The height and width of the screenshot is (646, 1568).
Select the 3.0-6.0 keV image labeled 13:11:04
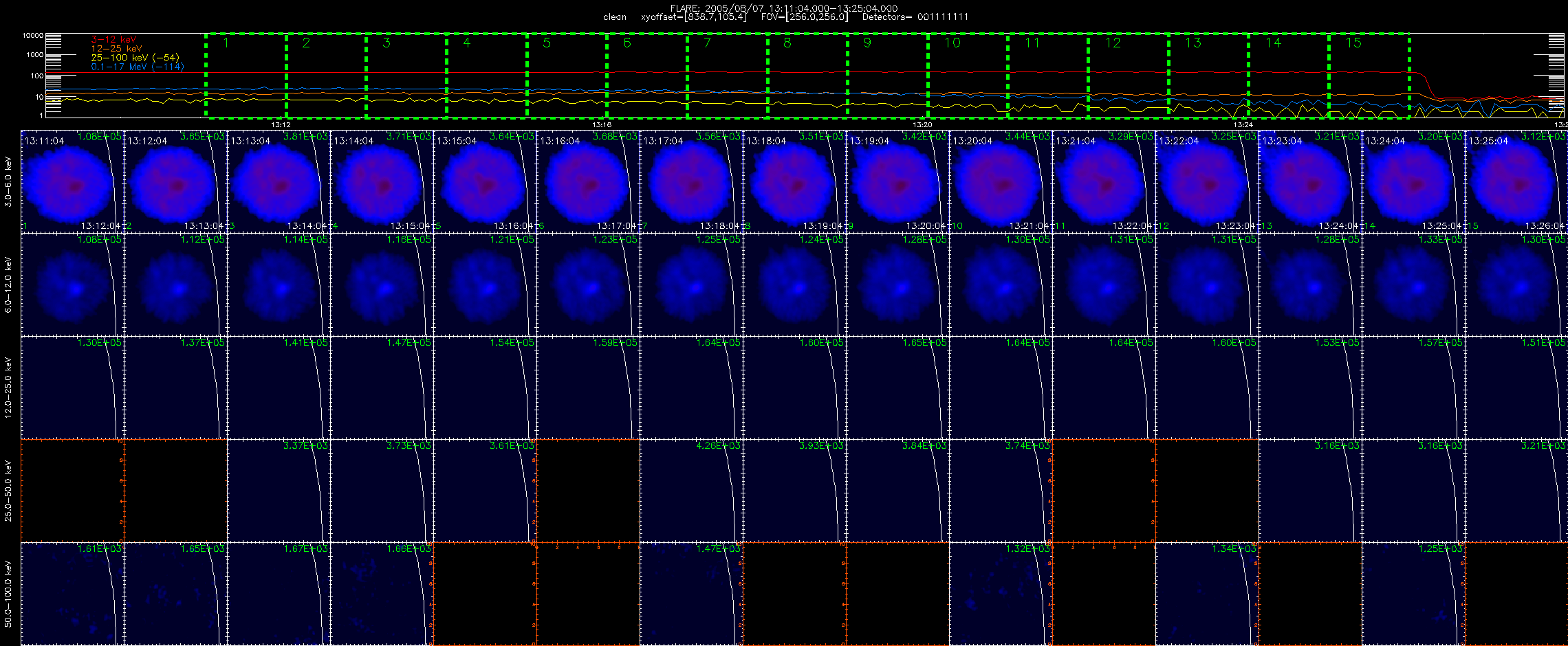pyautogui.click(x=72, y=181)
